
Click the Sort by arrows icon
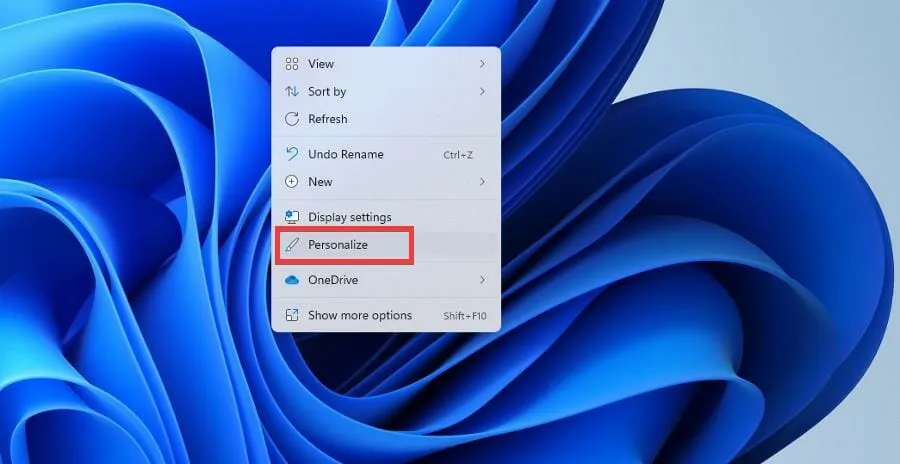[x=292, y=91]
